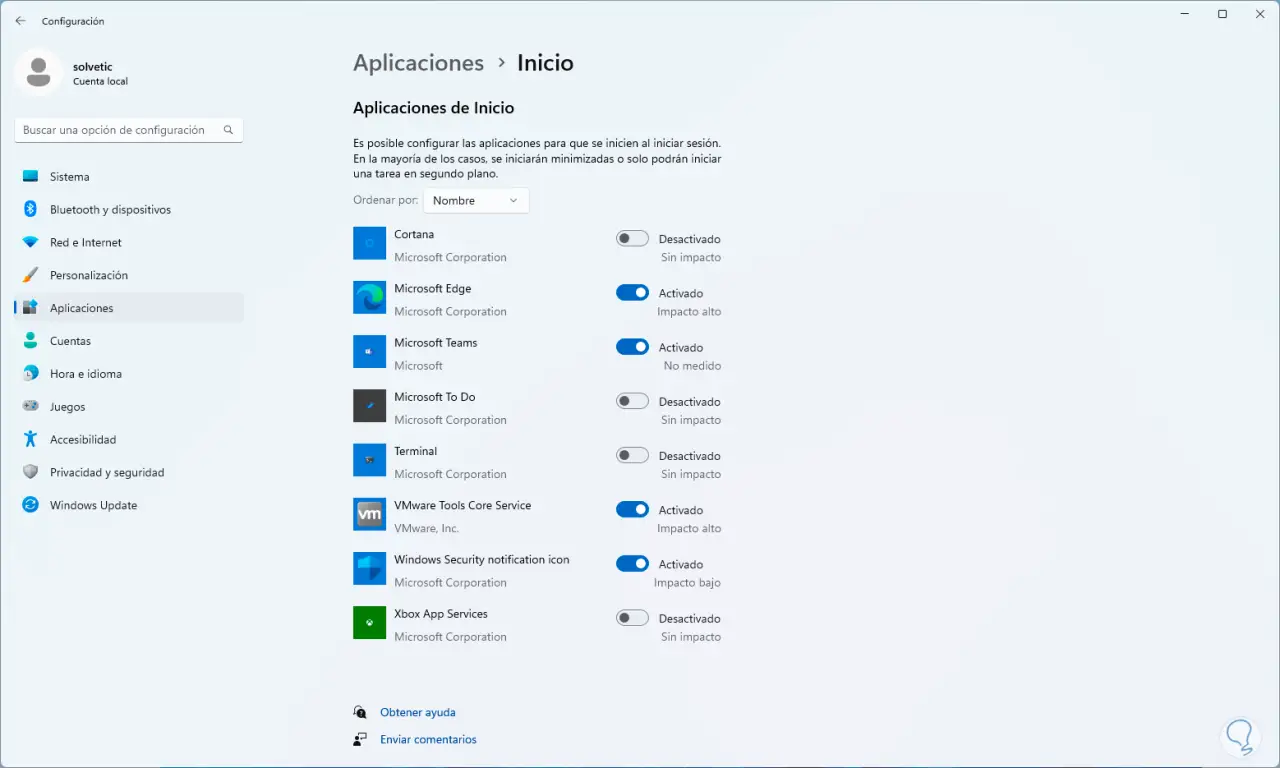
Task: Click the Aplicaciones de Inicio heading
Action: click(433, 108)
